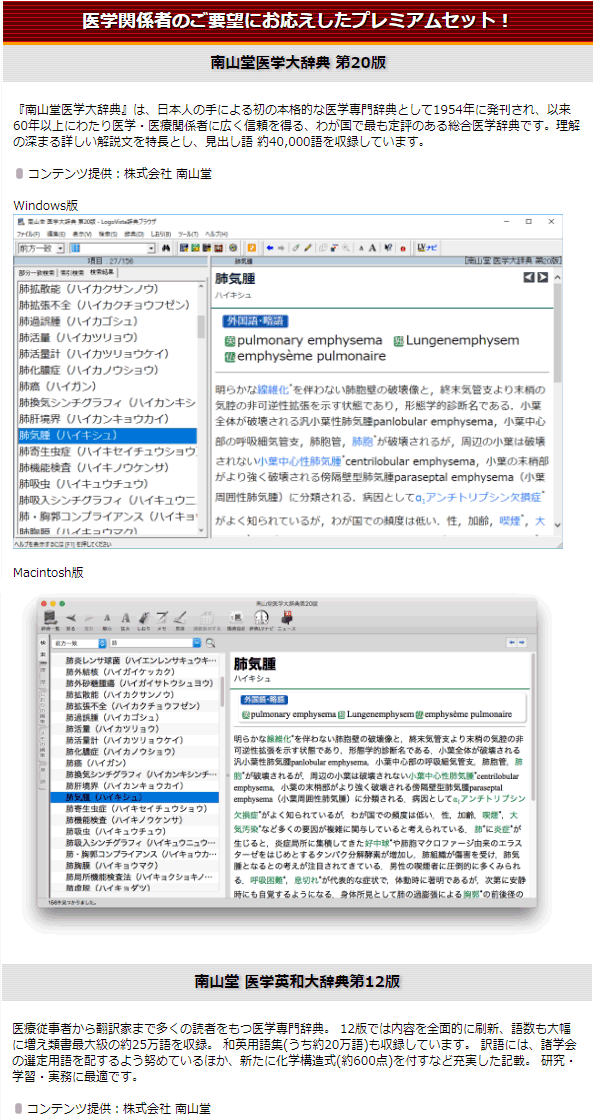Click the magnifier search icon in Mac window
600x1120 pixels.
[x=210, y=643]
